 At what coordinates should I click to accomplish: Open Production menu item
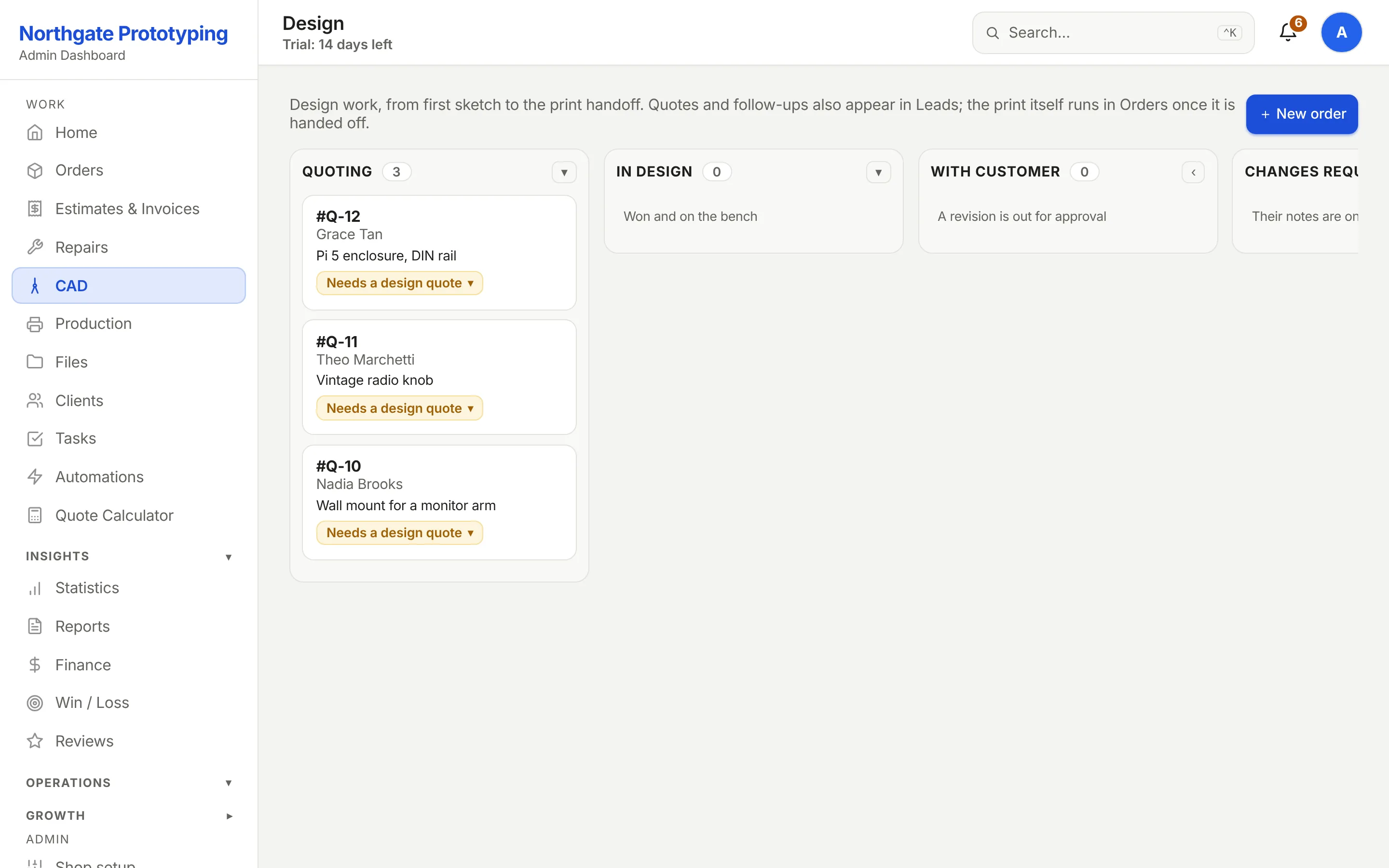pos(129,324)
